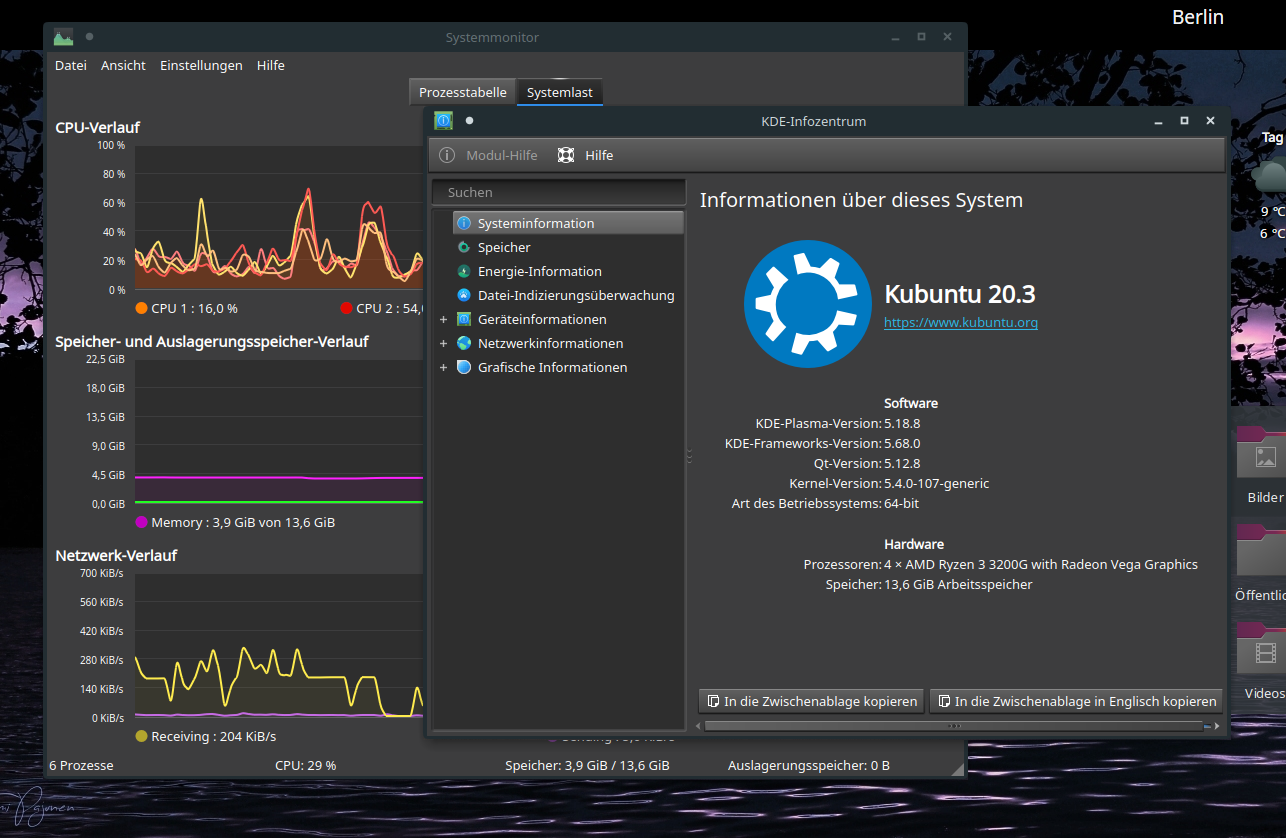Expand the Geräteinformationen tree node

click(443, 320)
